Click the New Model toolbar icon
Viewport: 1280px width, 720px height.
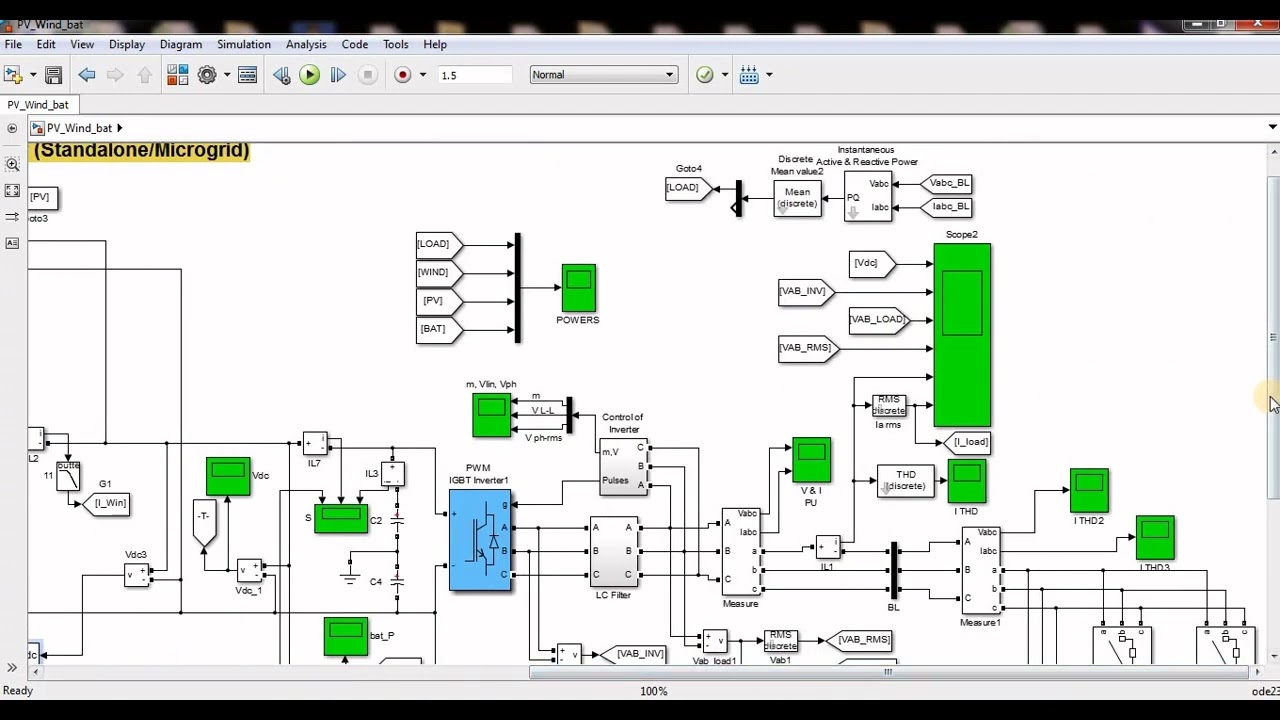tap(13, 75)
